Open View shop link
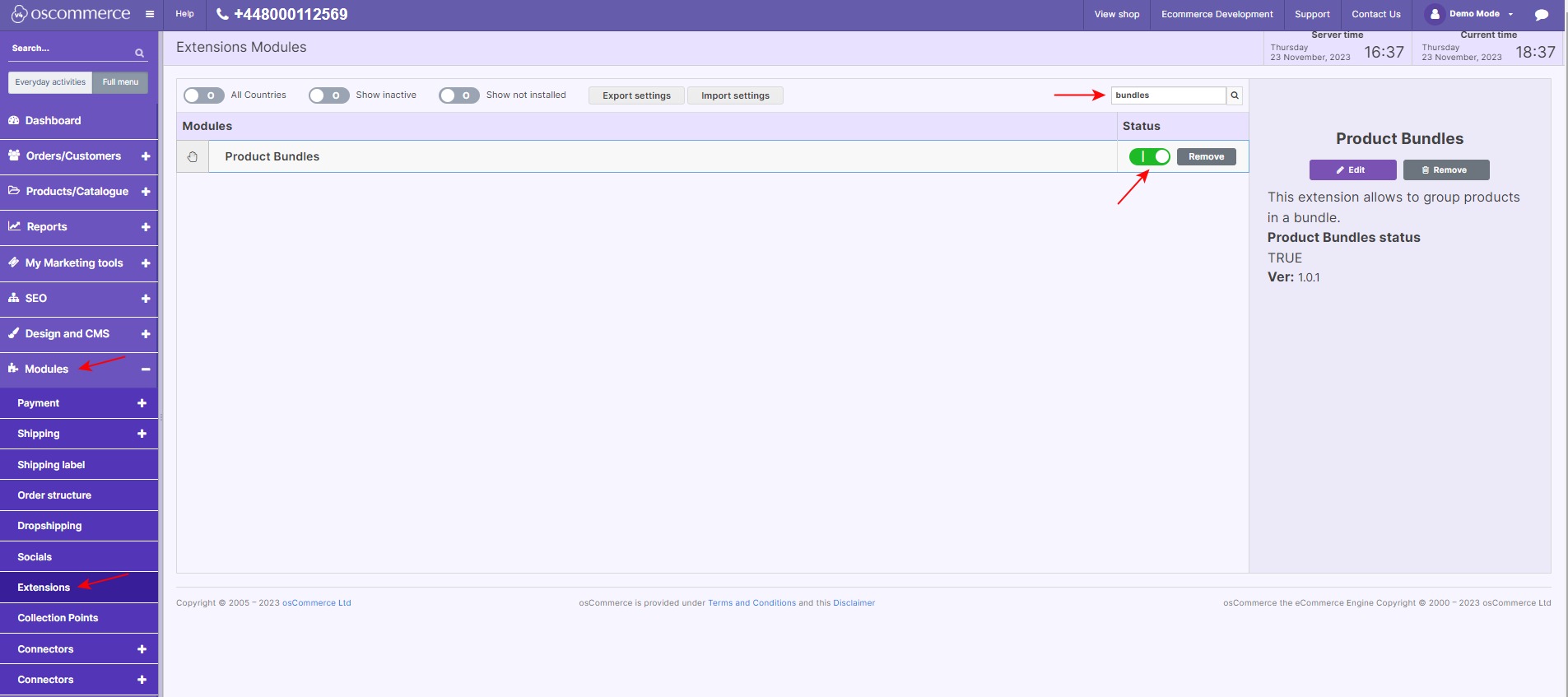1568x697 pixels. (x=1117, y=14)
